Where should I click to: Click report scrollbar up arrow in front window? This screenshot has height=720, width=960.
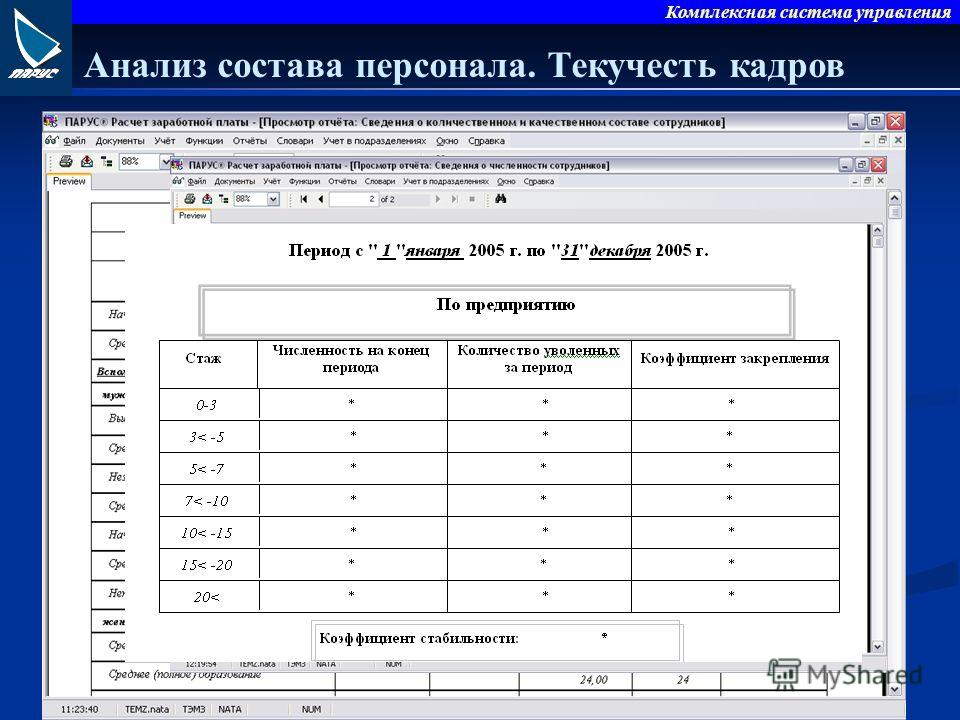tap(877, 230)
